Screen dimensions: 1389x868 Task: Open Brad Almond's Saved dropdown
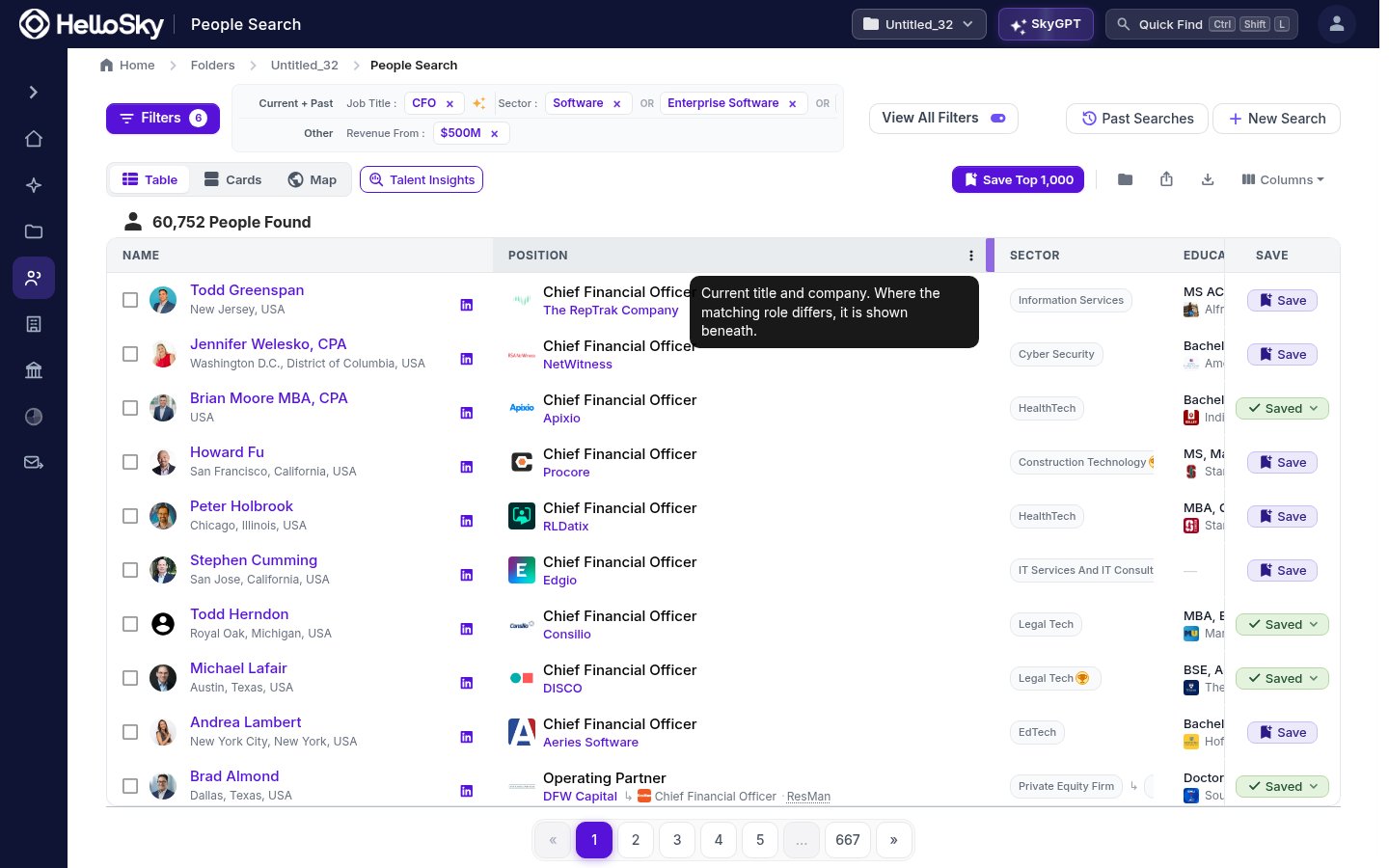(1282, 786)
